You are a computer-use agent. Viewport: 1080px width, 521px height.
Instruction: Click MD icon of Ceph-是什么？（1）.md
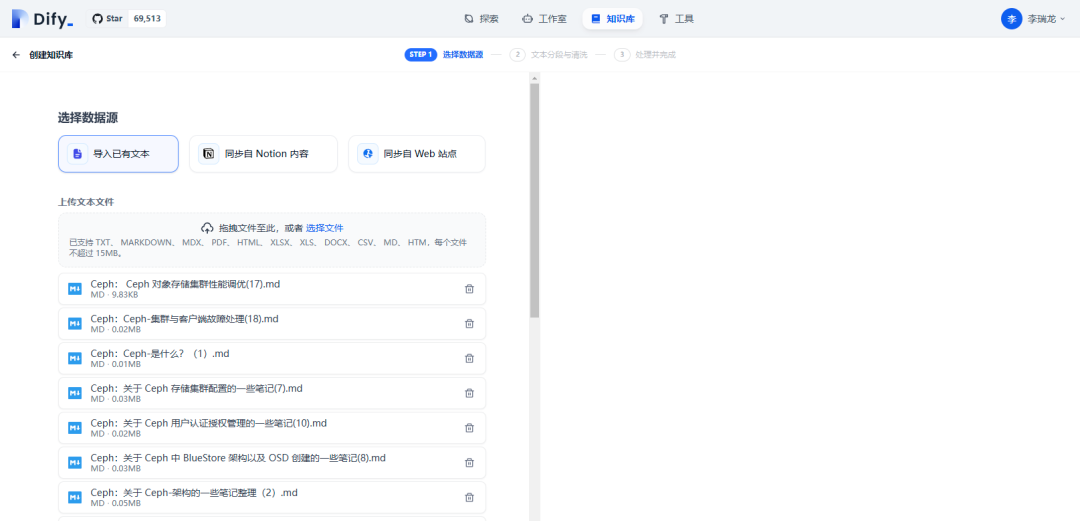click(75, 358)
